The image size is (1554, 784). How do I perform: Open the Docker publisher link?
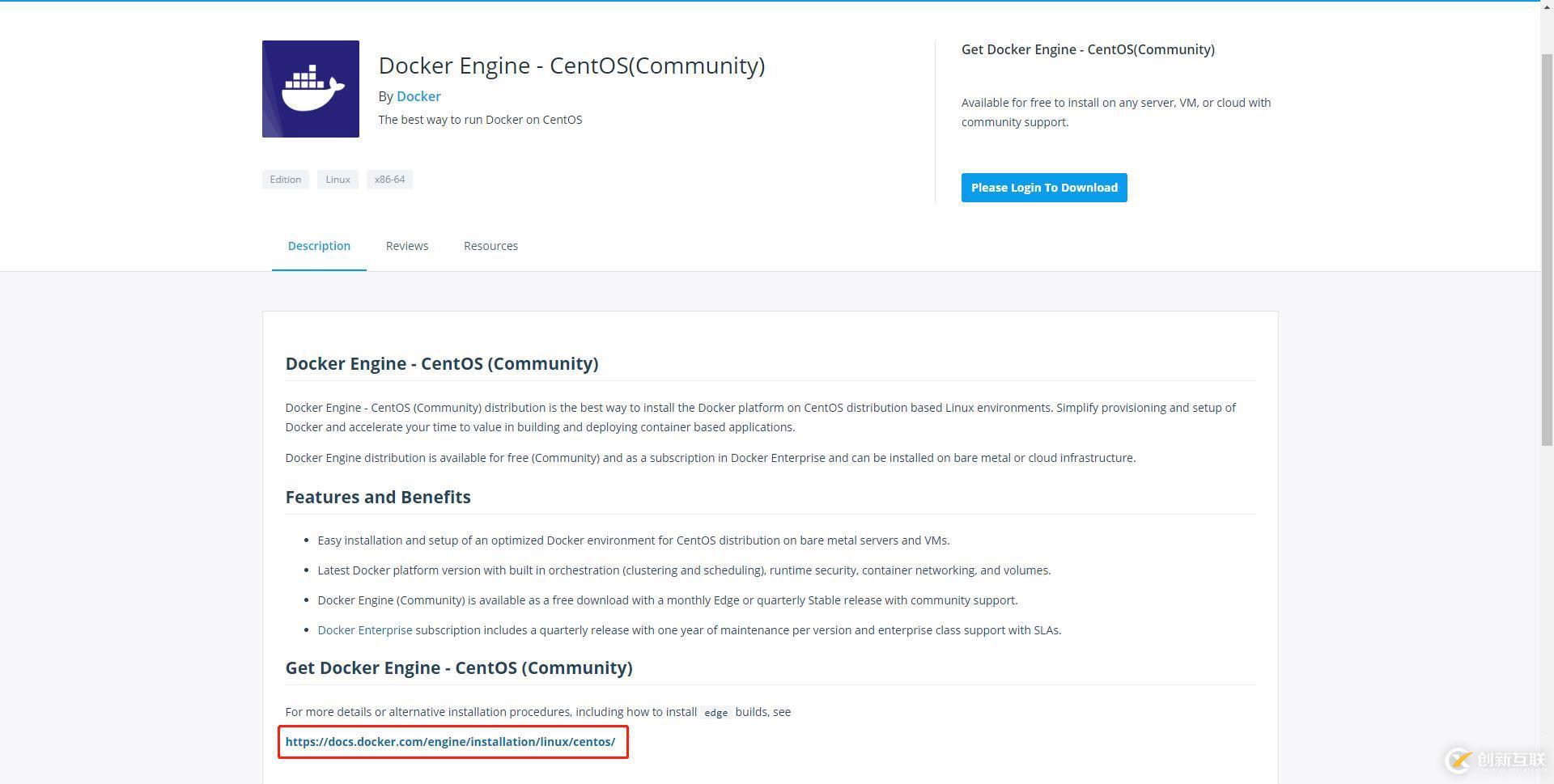click(418, 96)
